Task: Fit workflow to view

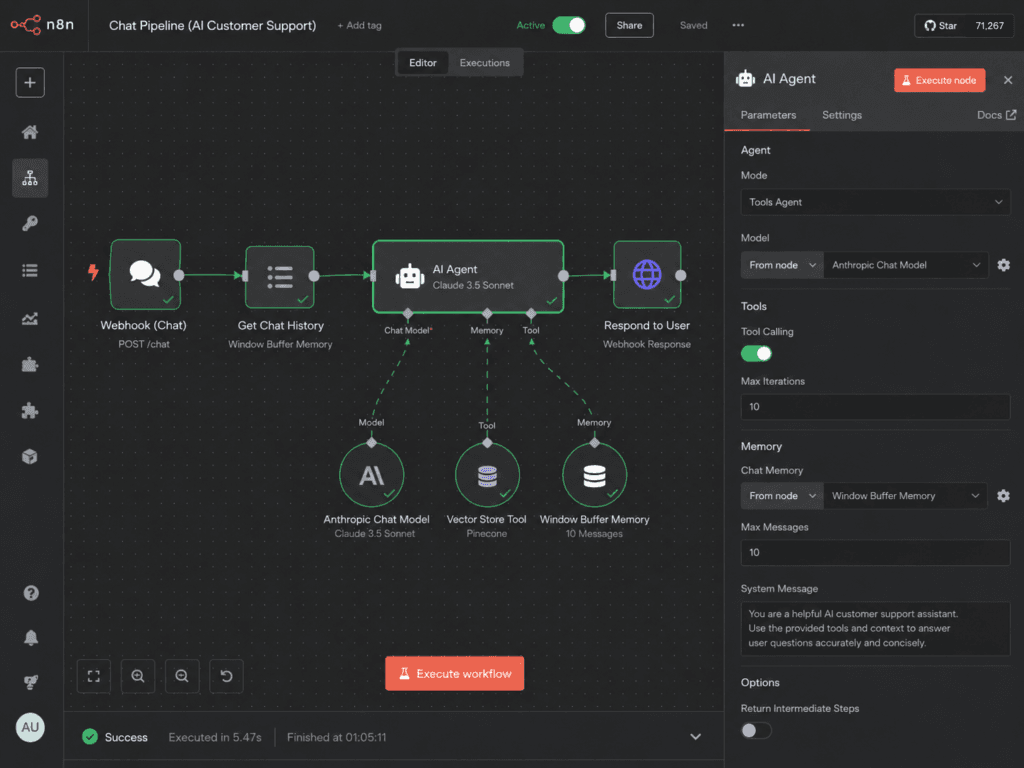Action: pos(94,676)
